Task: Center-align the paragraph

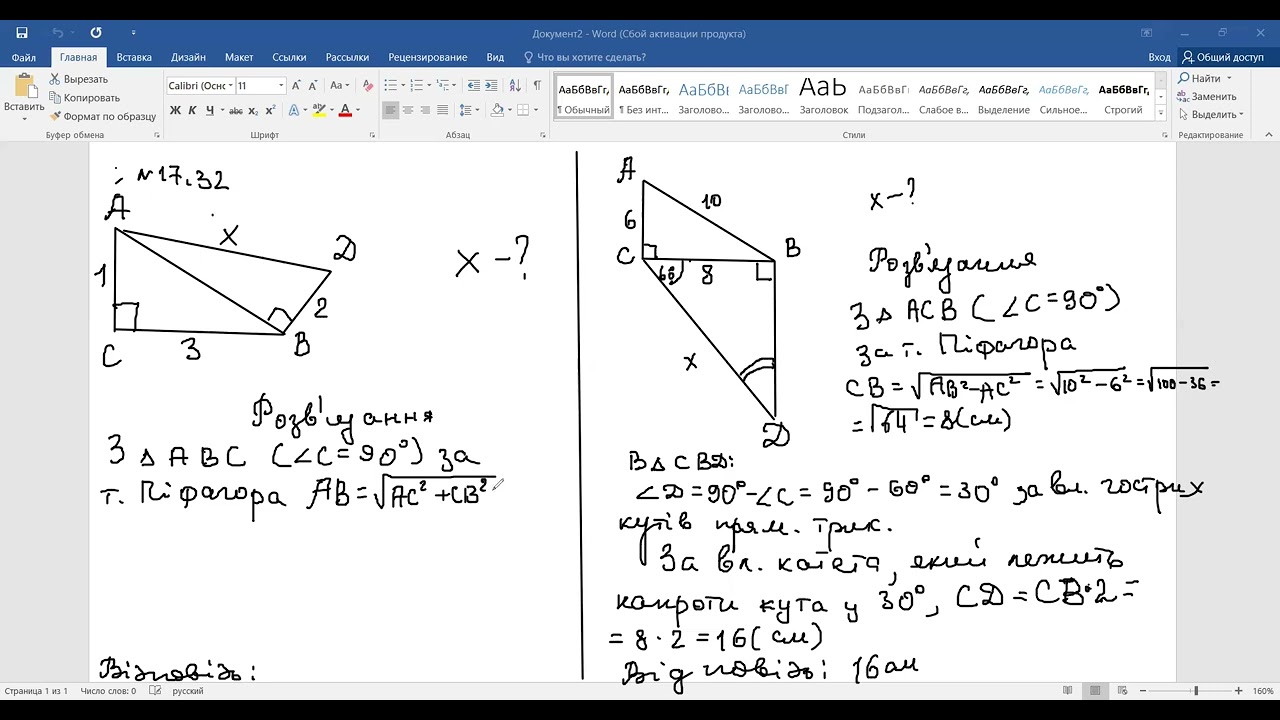Action: tap(408, 110)
